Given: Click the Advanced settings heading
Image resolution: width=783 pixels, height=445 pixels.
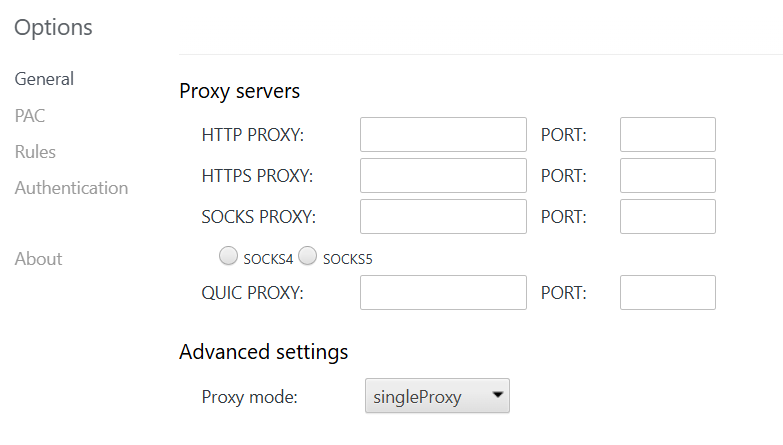Looking at the screenshot, I should pos(263,352).
